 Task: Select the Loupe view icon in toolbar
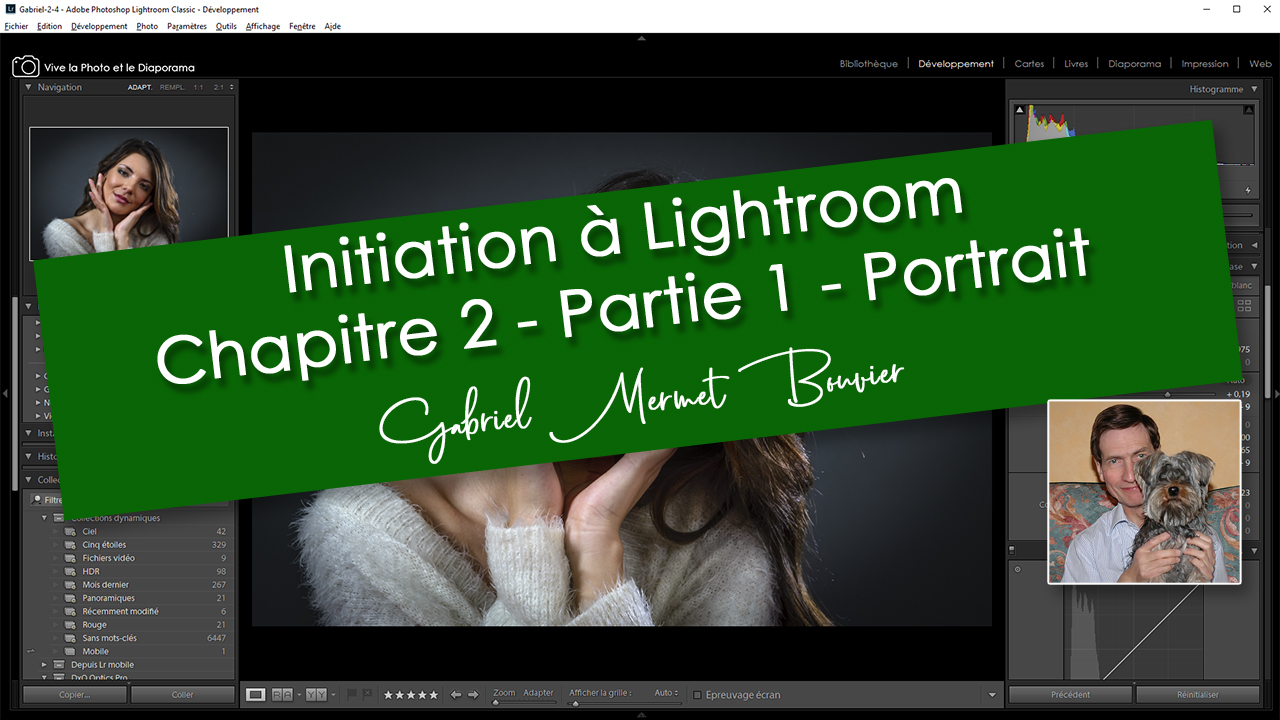tap(256, 694)
